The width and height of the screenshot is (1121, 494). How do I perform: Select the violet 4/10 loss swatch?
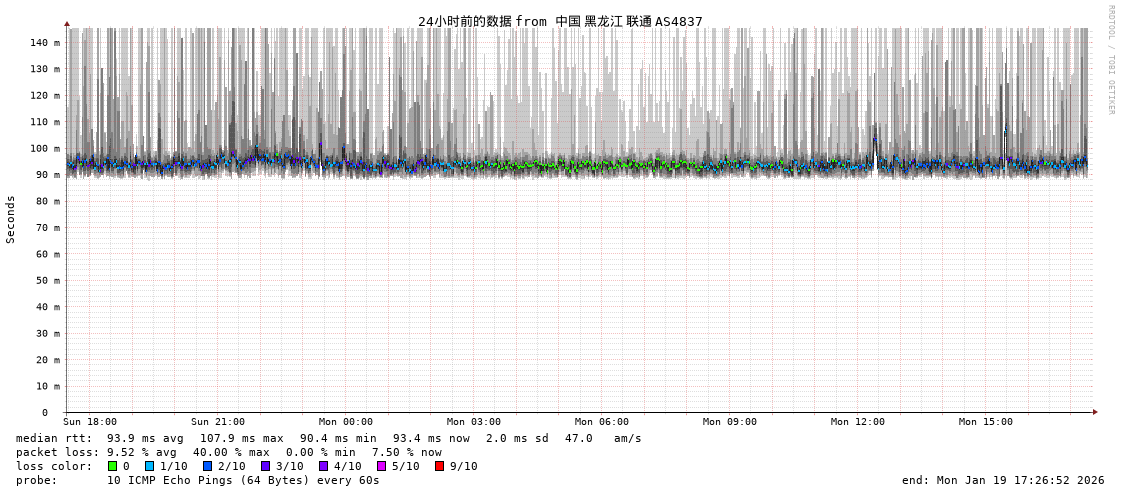[323, 466]
